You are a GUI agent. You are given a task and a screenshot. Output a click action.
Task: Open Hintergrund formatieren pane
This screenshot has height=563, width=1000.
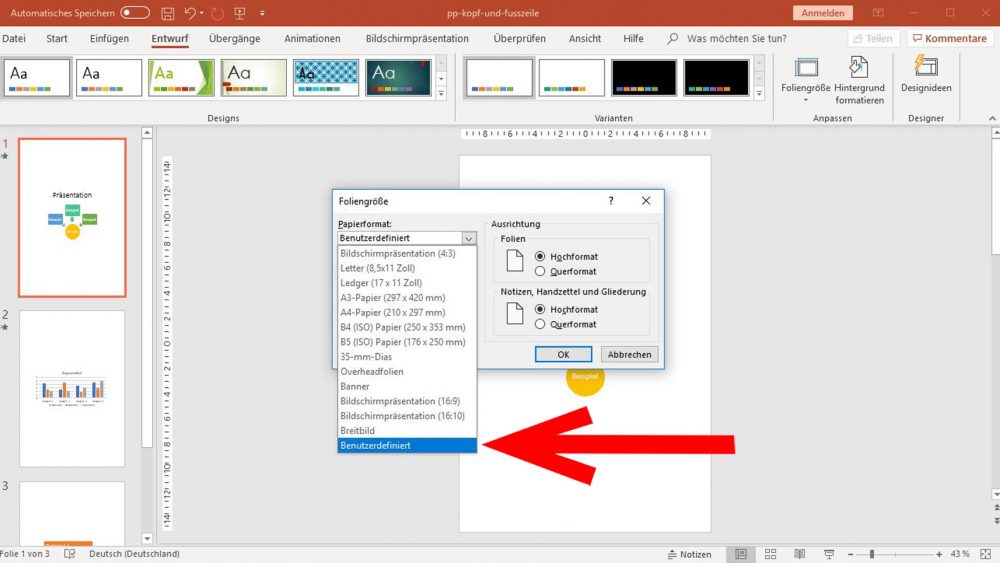point(859,80)
